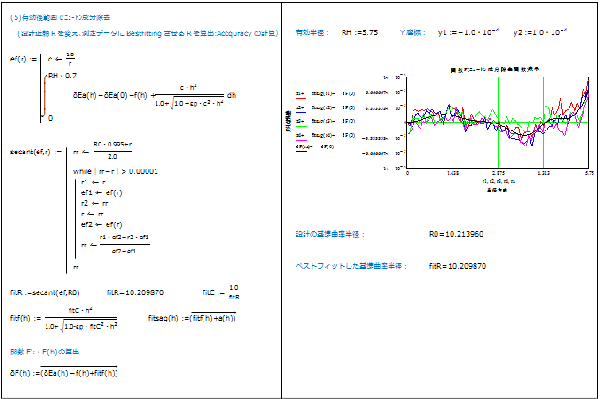Click the black legend line swatch
Image resolution: width=600 pixels, height=399 pixels.
301,151
